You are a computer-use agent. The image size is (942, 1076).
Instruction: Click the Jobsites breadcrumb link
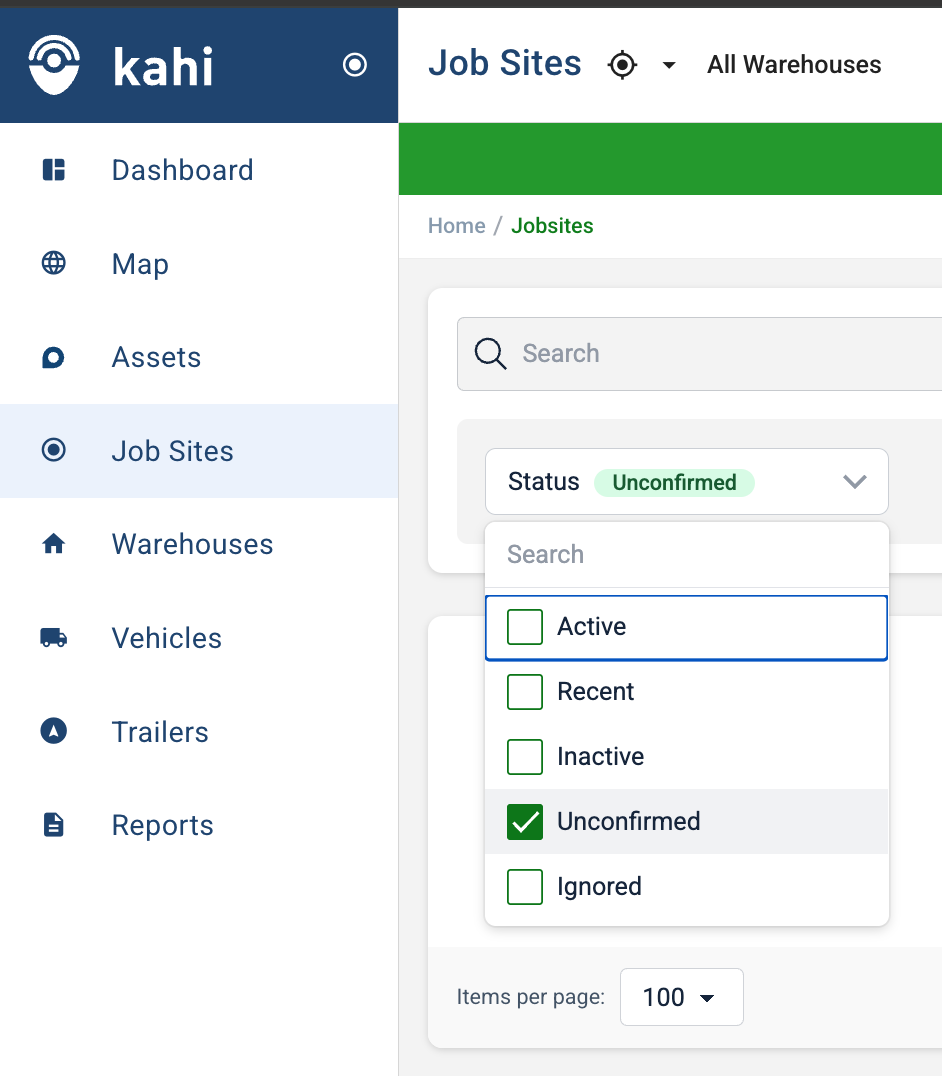click(552, 226)
